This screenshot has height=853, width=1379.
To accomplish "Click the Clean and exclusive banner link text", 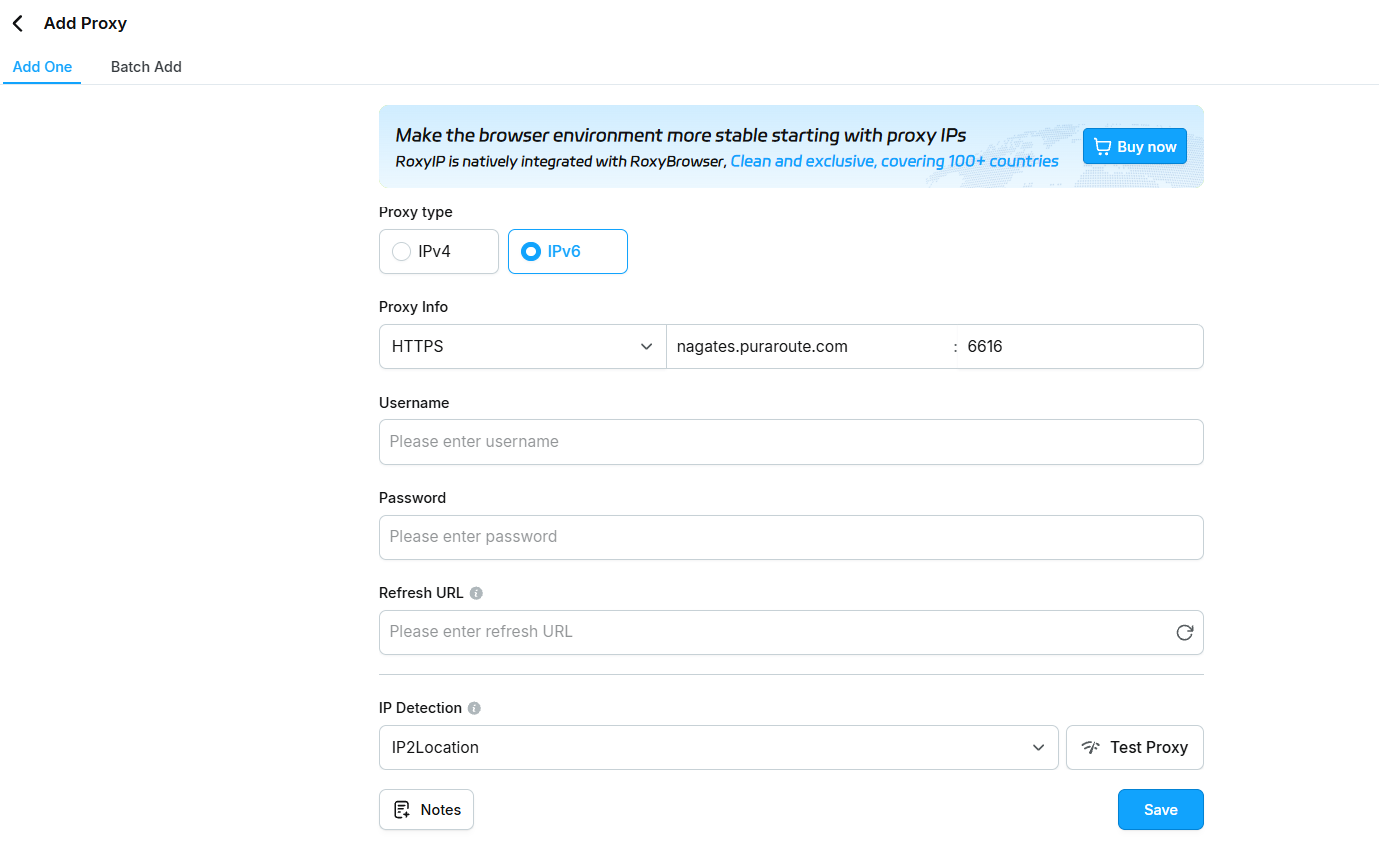I will click(x=895, y=161).
